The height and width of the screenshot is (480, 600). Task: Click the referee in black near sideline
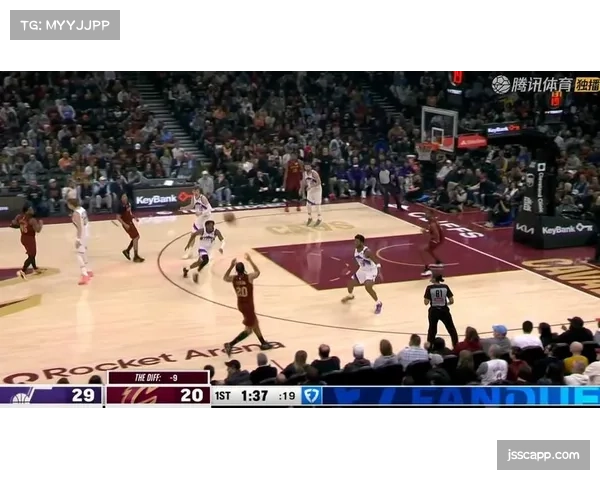(438, 308)
